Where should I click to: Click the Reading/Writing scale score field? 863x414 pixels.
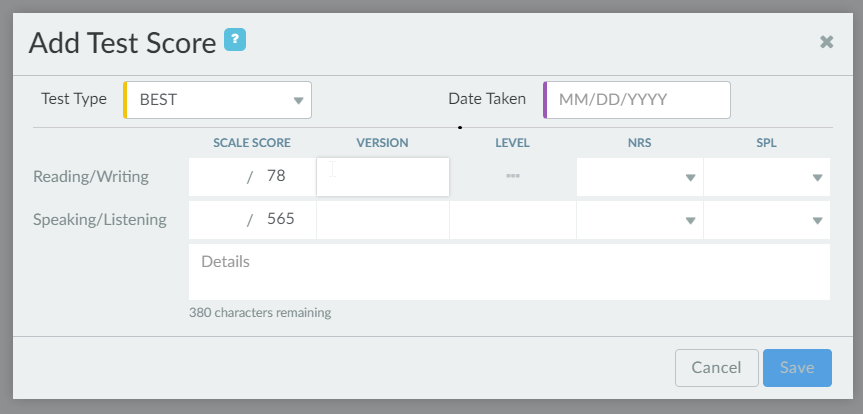coord(221,177)
